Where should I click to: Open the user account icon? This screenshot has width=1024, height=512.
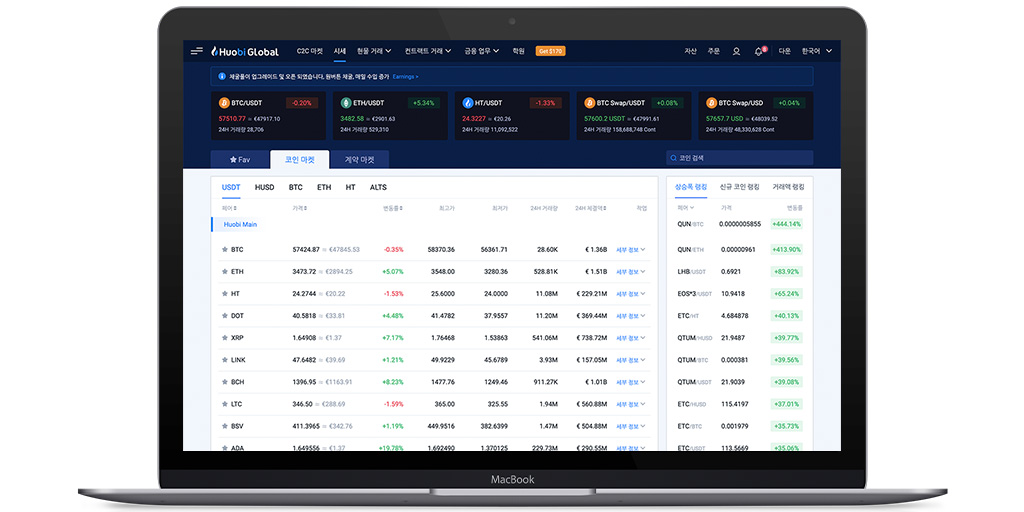[x=736, y=51]
